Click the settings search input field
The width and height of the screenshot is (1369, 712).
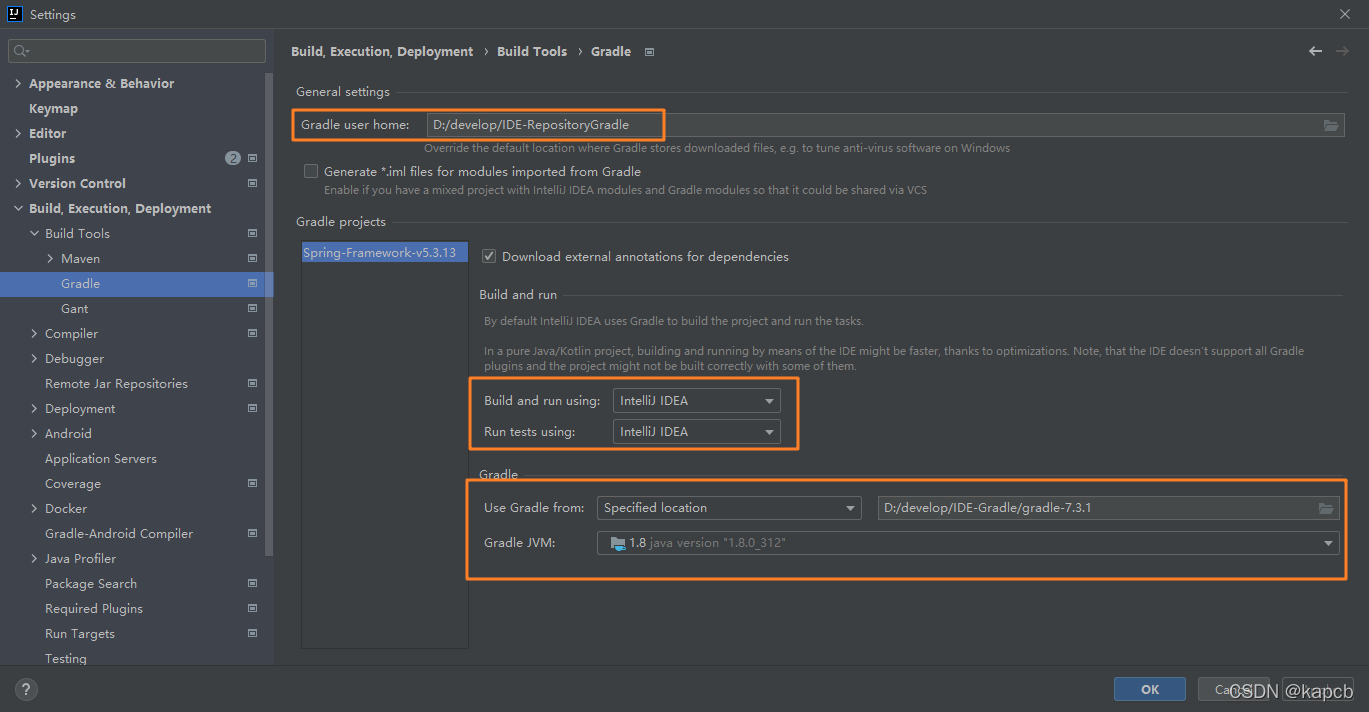137,51
